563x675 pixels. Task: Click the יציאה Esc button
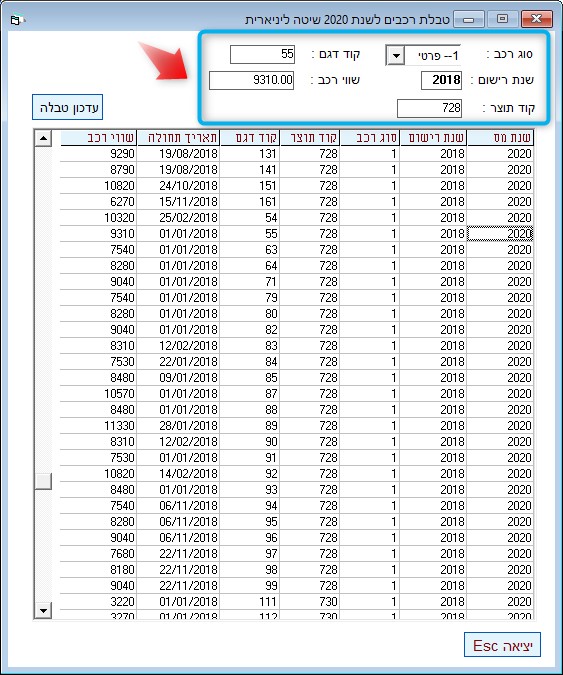pos(502,644)
